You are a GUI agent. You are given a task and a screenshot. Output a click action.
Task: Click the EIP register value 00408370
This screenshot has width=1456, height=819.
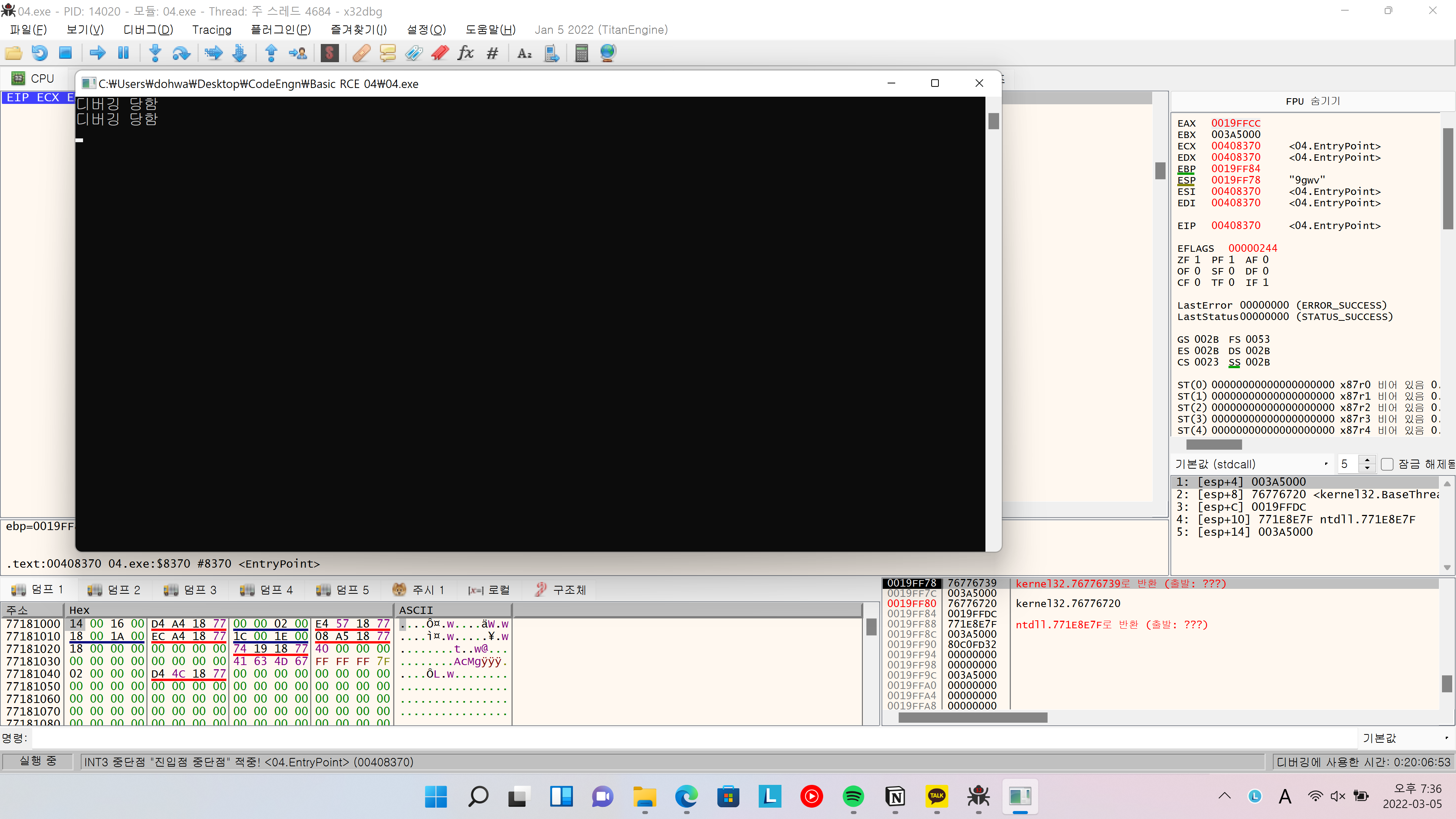(x=1236, y=226)
